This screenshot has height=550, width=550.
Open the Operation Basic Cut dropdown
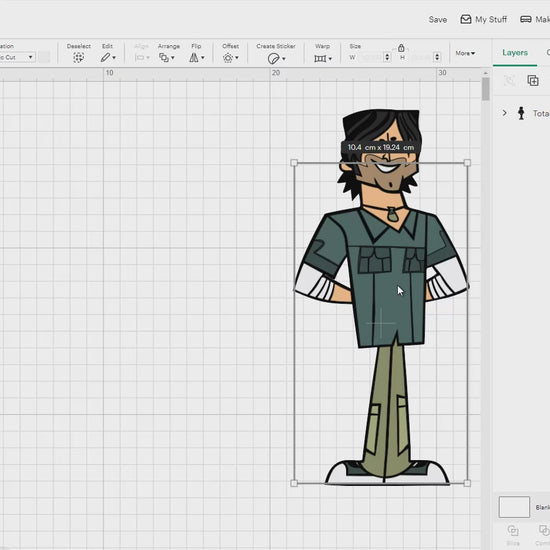pyautogui.click(x=18, y=57)
